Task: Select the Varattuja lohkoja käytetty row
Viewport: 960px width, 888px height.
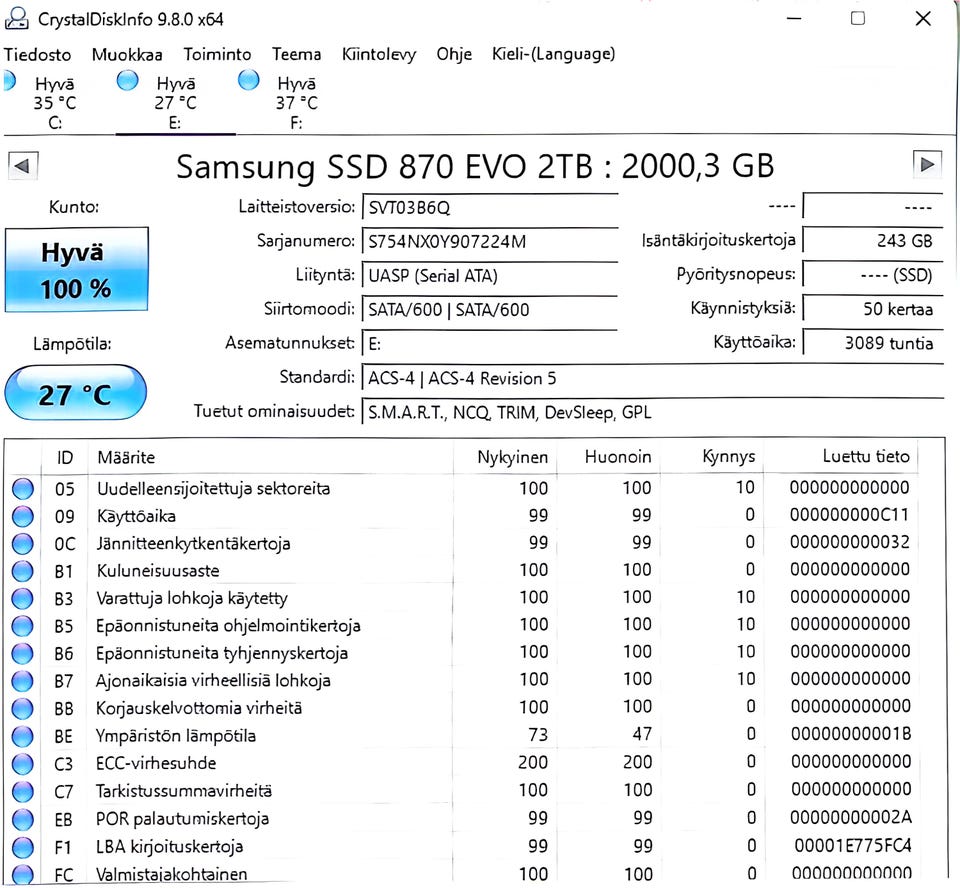Action: (x=462, y=598)
